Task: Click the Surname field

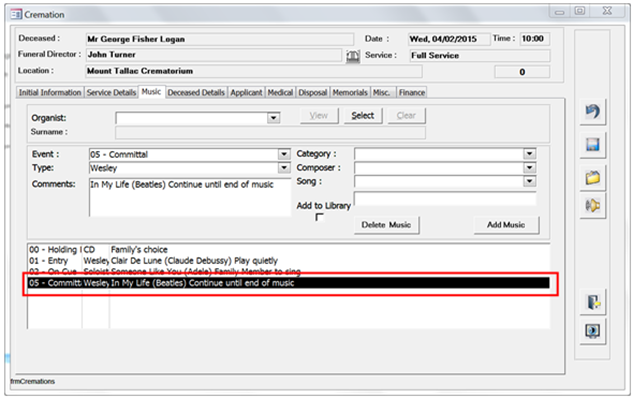Action: point(270,132)
